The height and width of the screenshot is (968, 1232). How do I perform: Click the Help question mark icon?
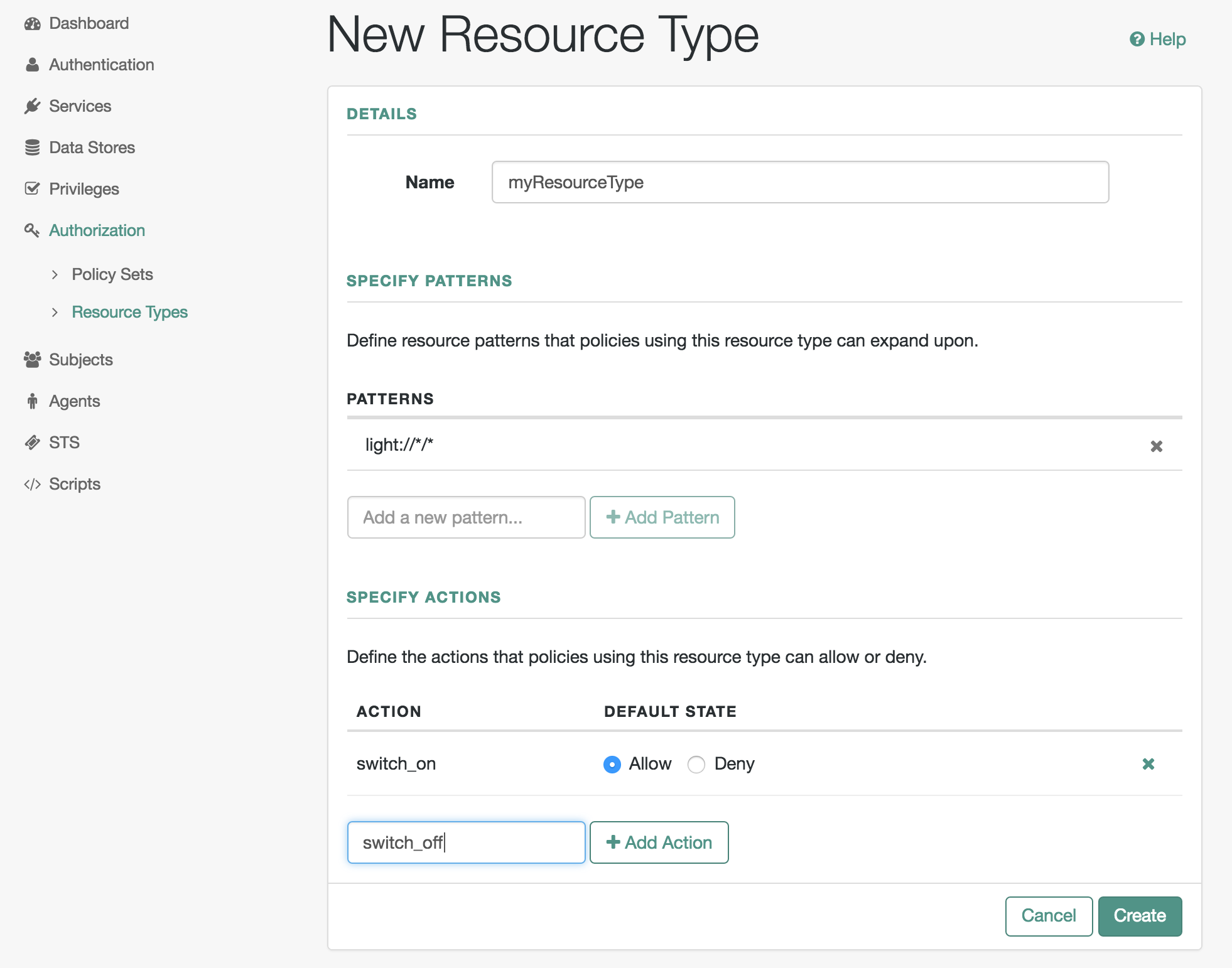pyautogui.click(x=1137, y=40)
